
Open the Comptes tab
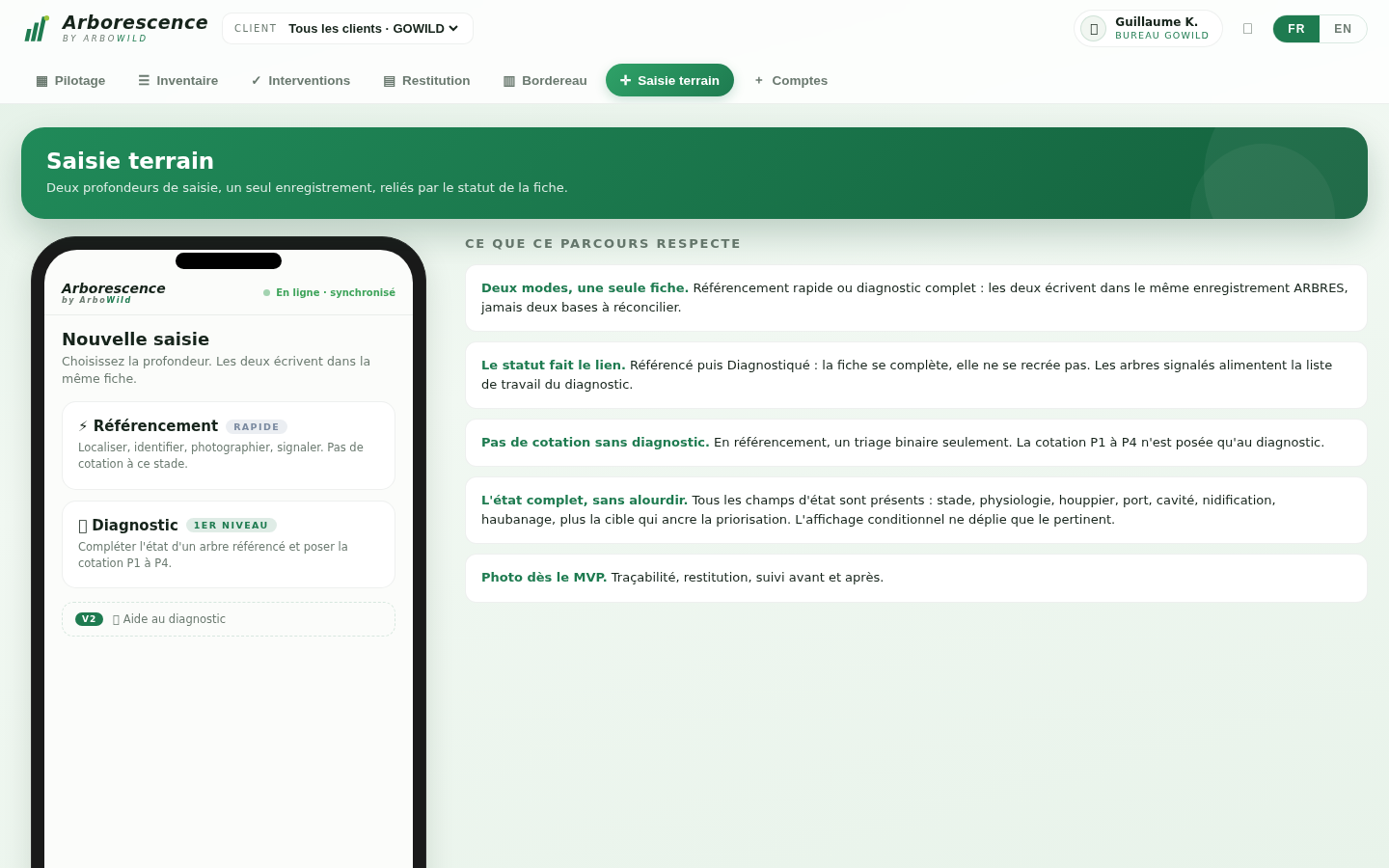[x=791, y=81]
